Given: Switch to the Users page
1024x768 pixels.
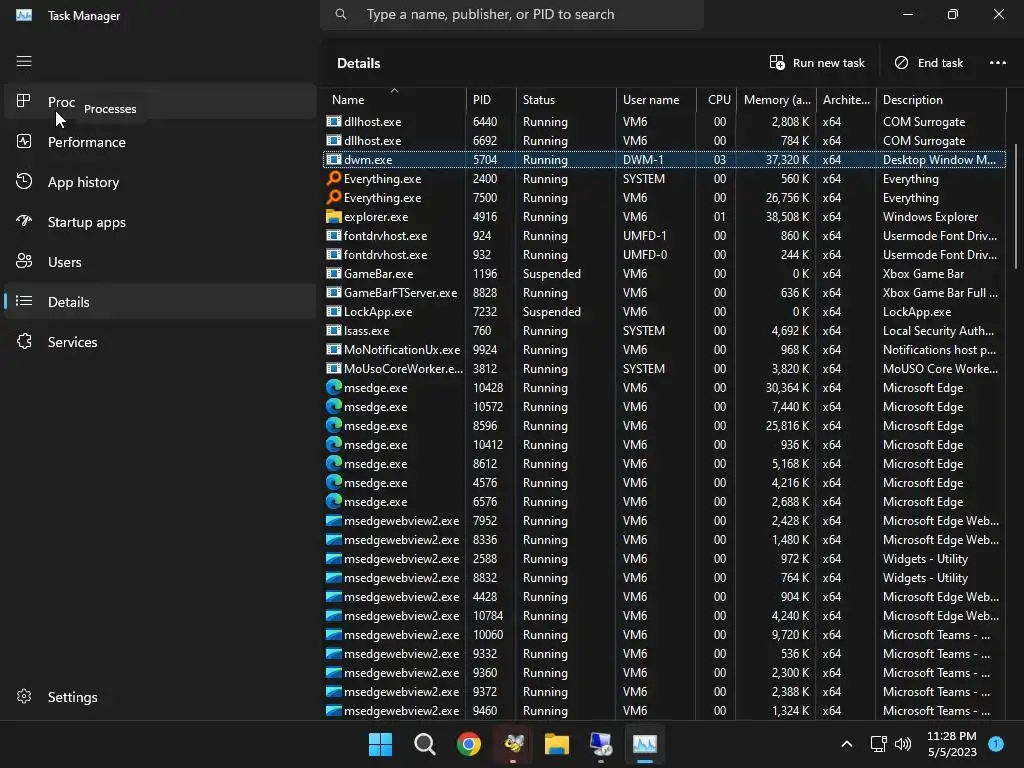Looking at the screenshot, I should (160, 262).
